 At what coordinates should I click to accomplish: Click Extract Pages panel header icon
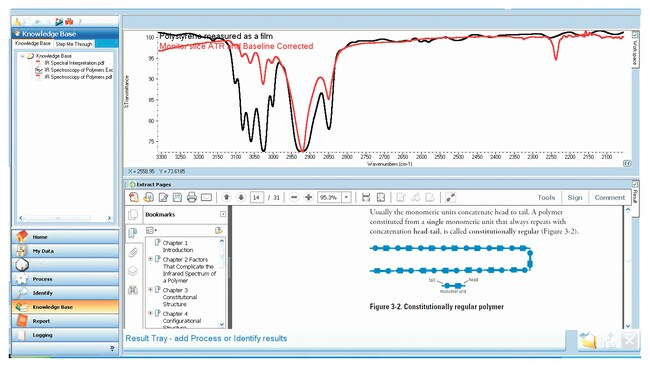pyautogui.click(x=132, y=185)
